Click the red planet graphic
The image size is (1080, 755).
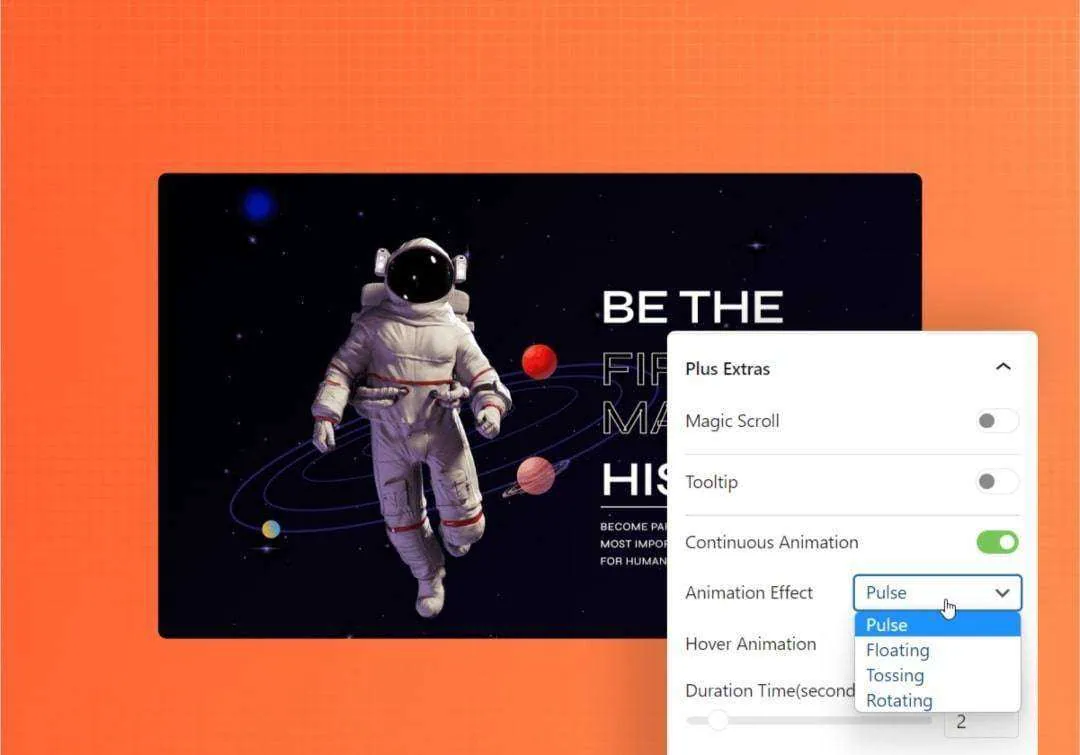click(x=539, y=361)
